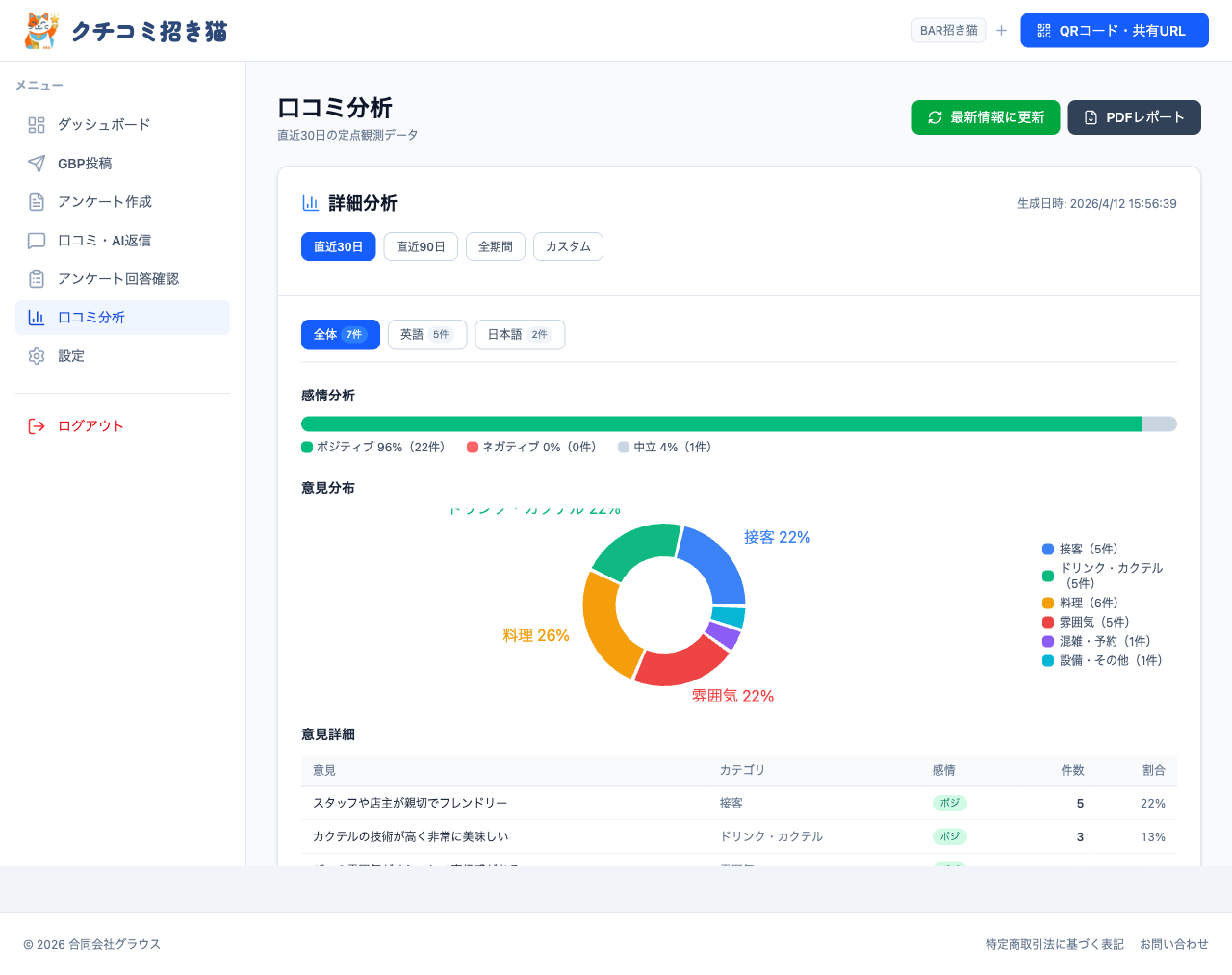Click the ダッシュボード grid icon
This screenshot has width=1232, height=975.
[37, 125]
